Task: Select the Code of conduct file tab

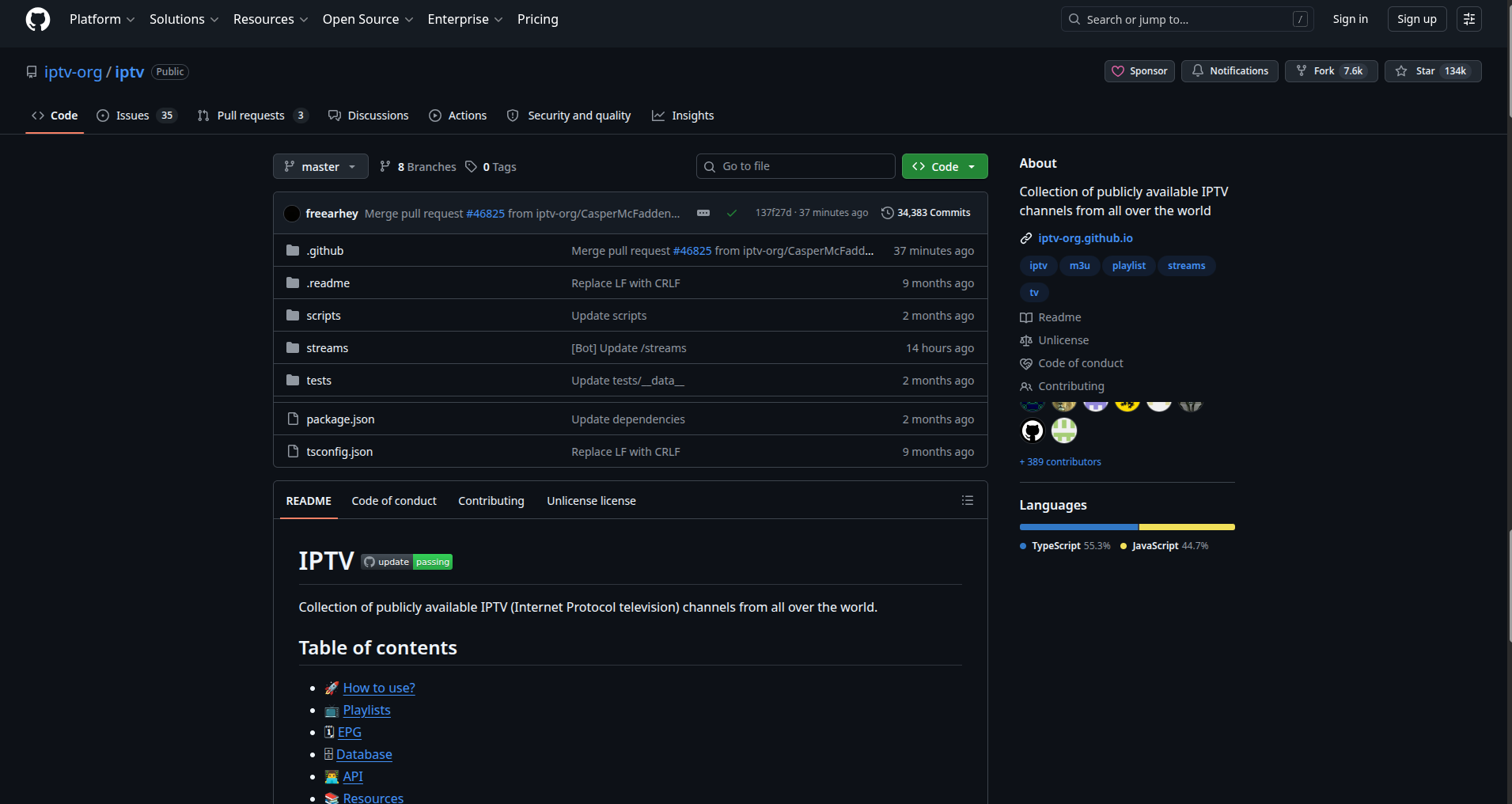Action: tap(394, 501)
